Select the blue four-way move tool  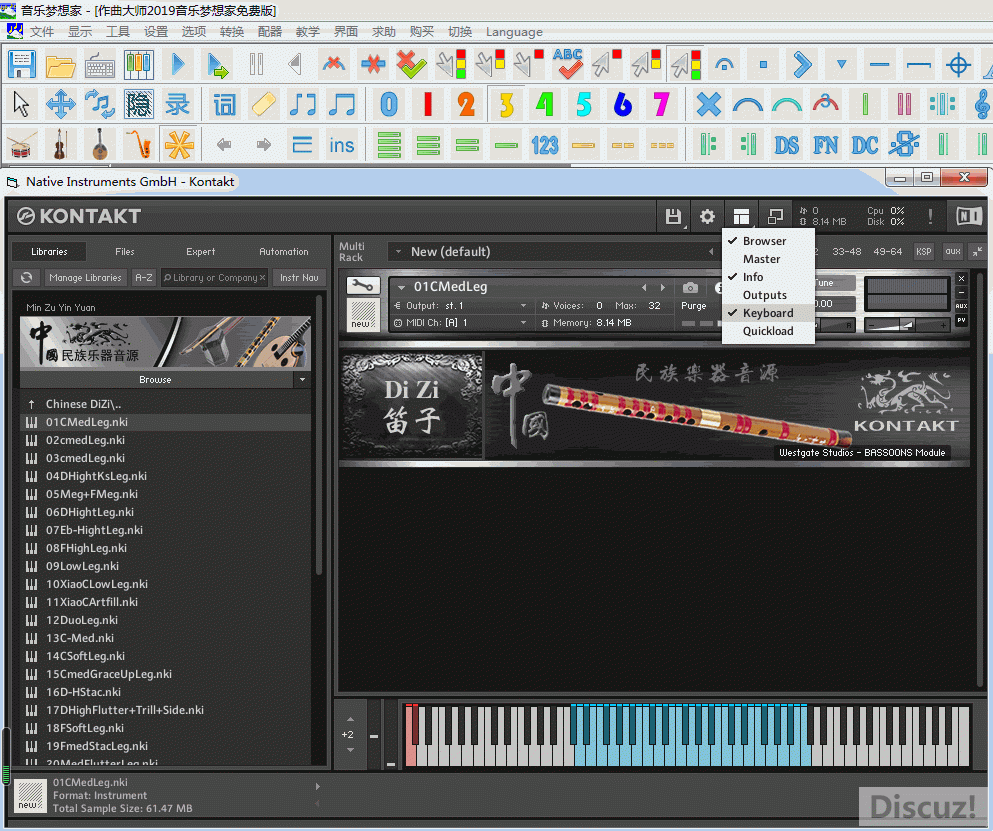click(x=61, y=105)
